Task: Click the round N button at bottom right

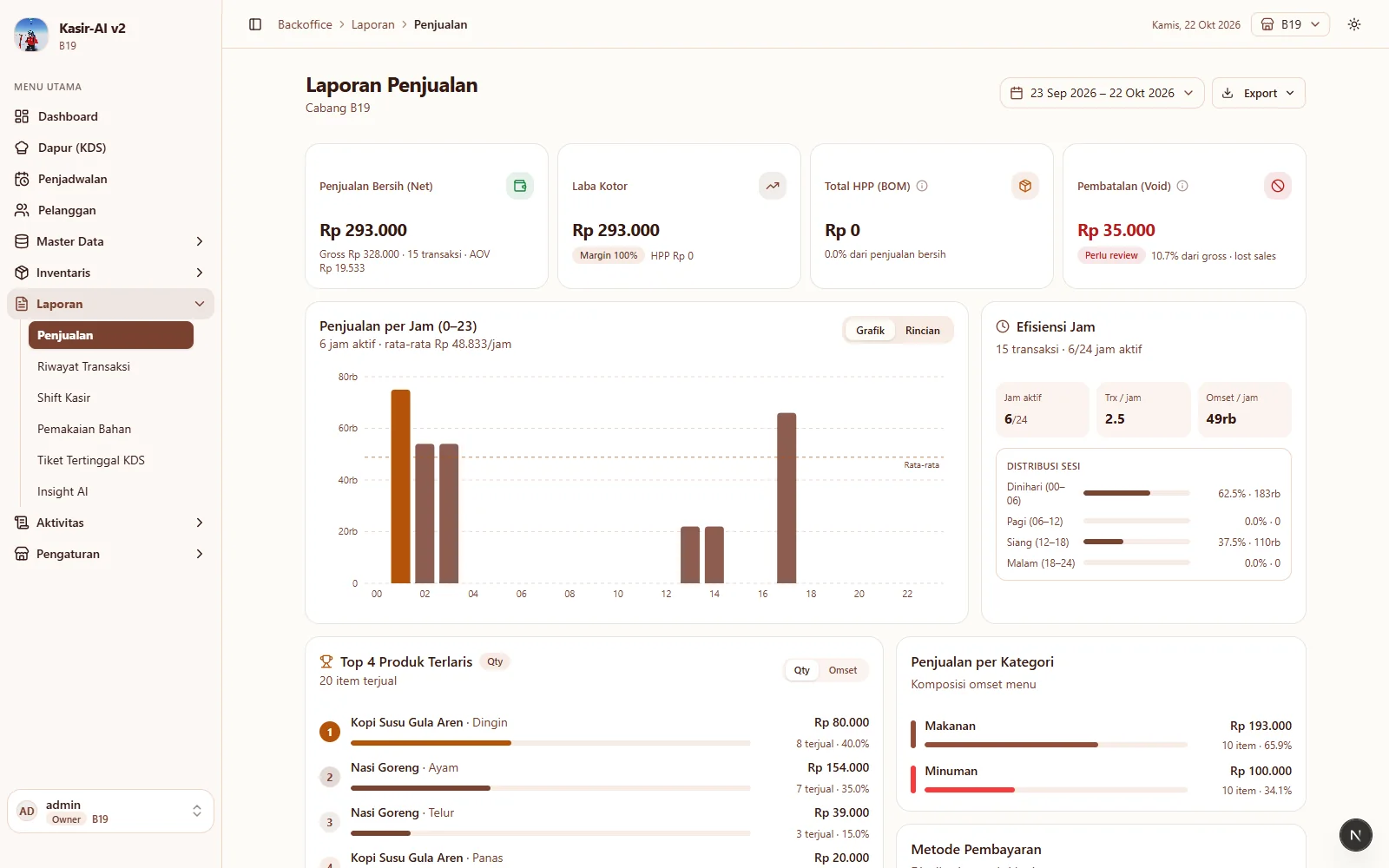Action: coord(1356,835)
